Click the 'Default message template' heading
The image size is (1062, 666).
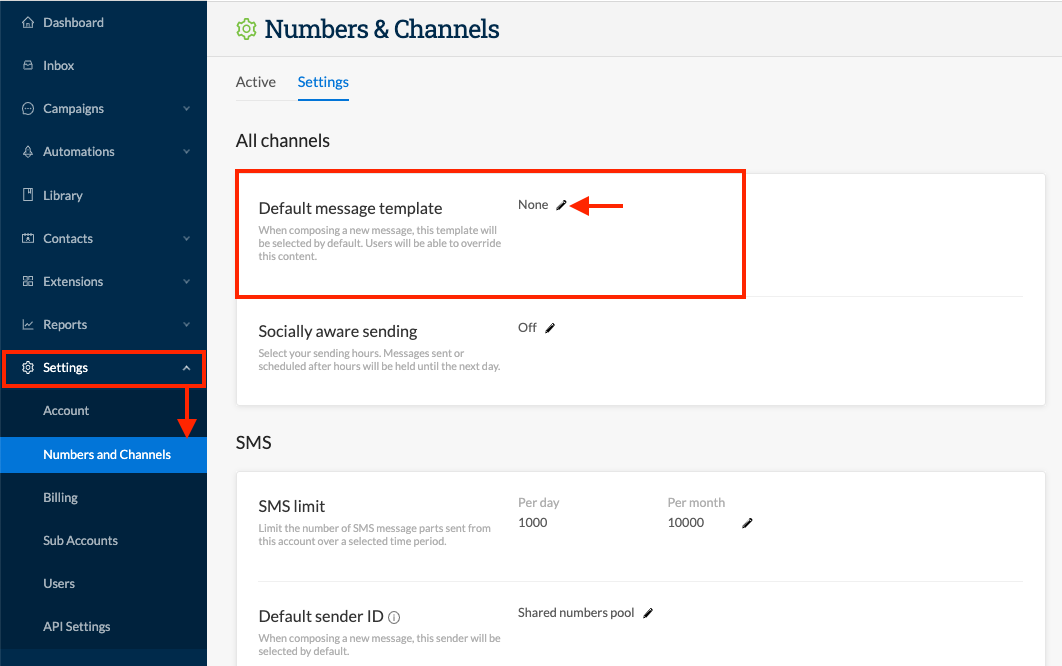[350, 208]
